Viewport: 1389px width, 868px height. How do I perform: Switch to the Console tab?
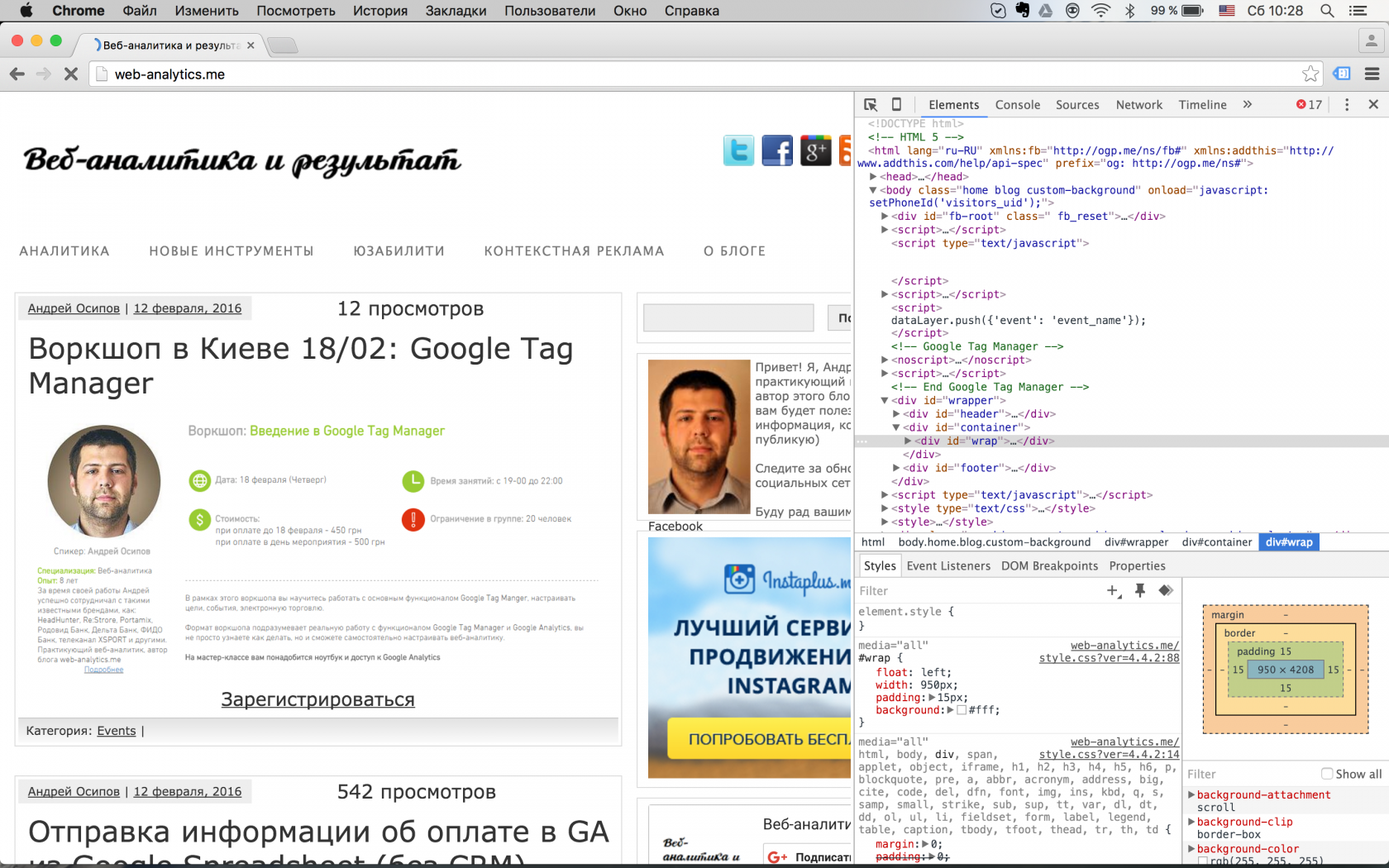coord(1018,105)
